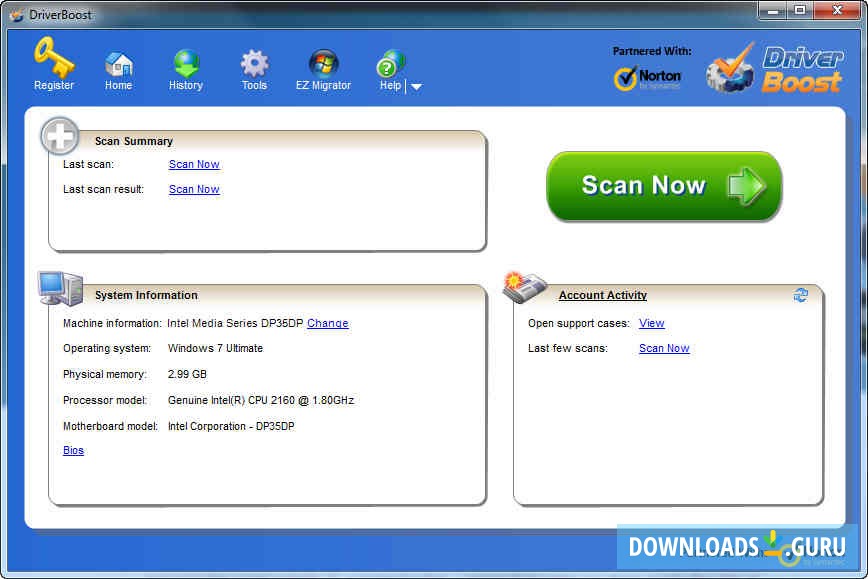Screen dimensions: 868x579
Task: Click the Help question mark icon
Action: coord(390,64)
